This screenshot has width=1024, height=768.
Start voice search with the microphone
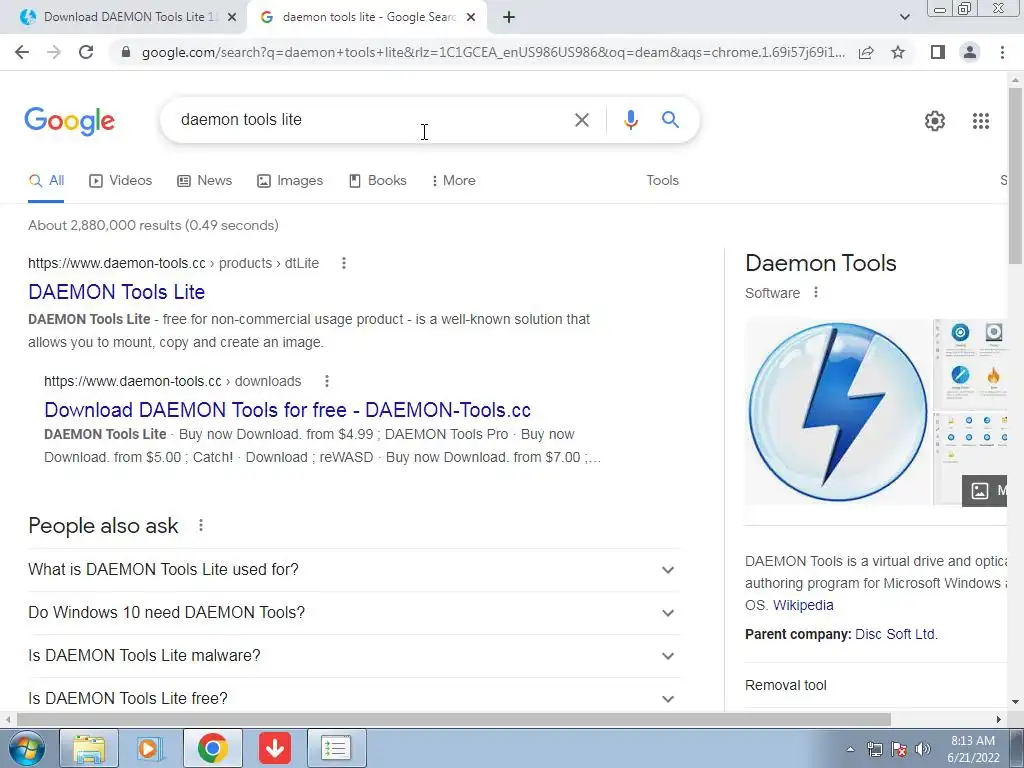(630, 120)
